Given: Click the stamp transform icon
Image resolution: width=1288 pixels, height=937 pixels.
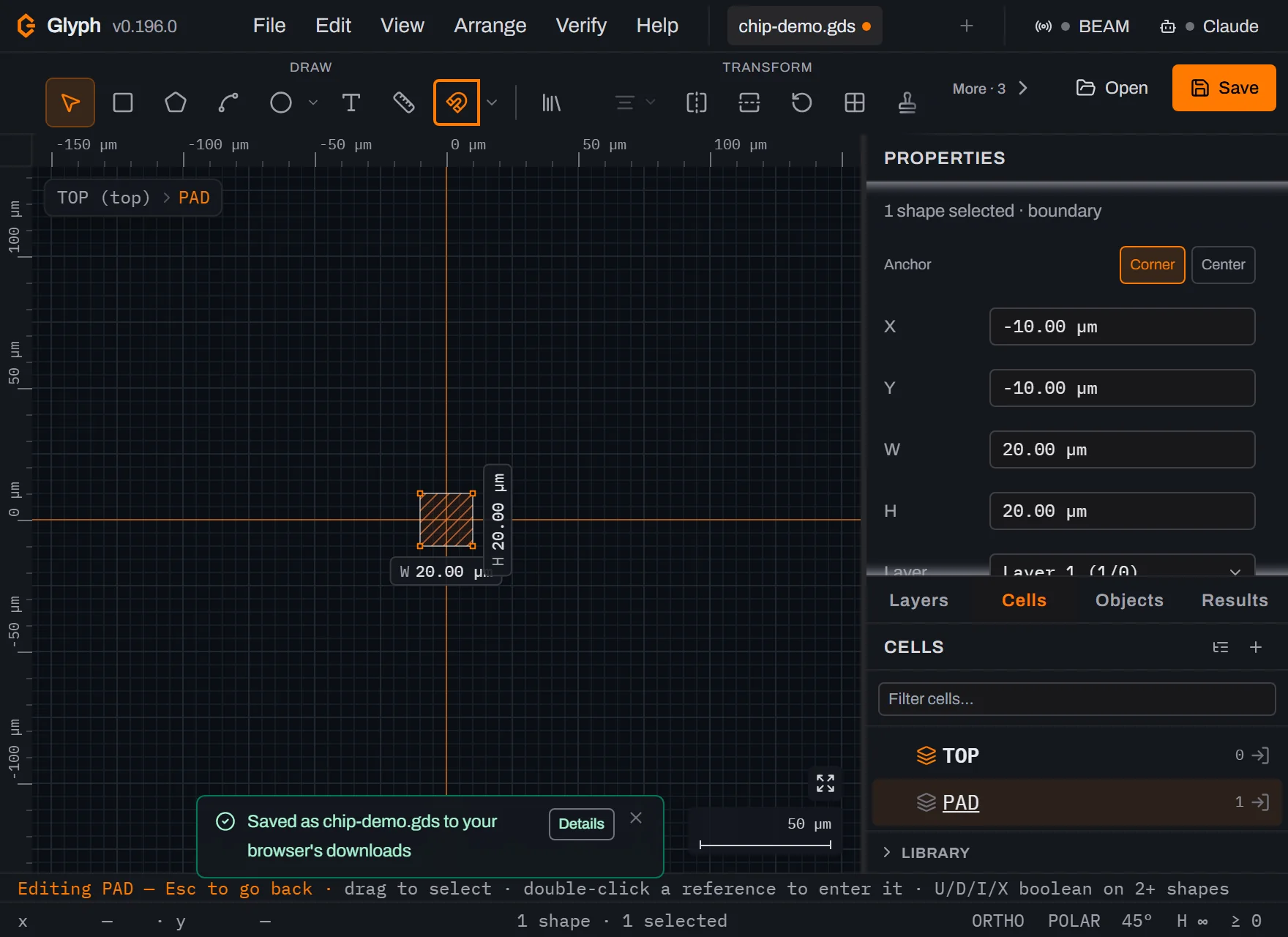Looking at the screenshot, I should click(x=907, y=102).
